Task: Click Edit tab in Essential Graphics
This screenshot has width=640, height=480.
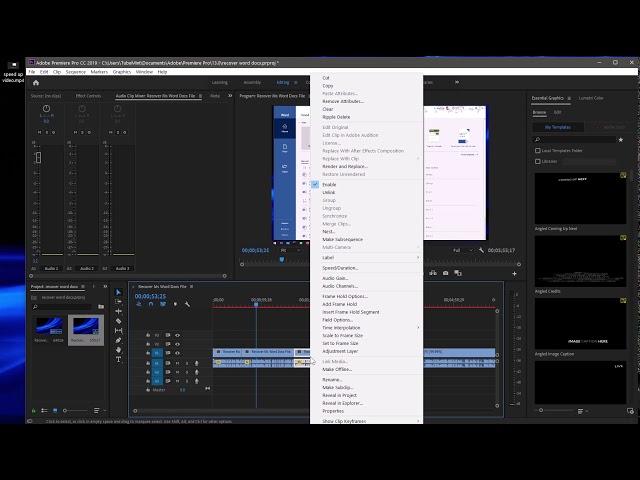Action: [x=557, y=112]
